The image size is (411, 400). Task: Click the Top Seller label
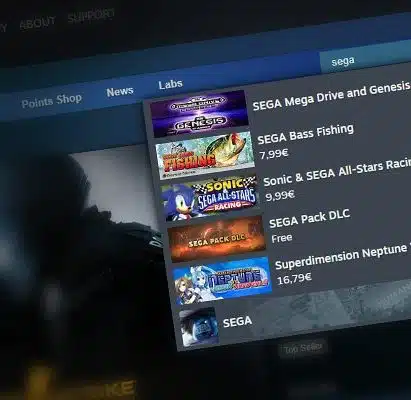(303, 348)
